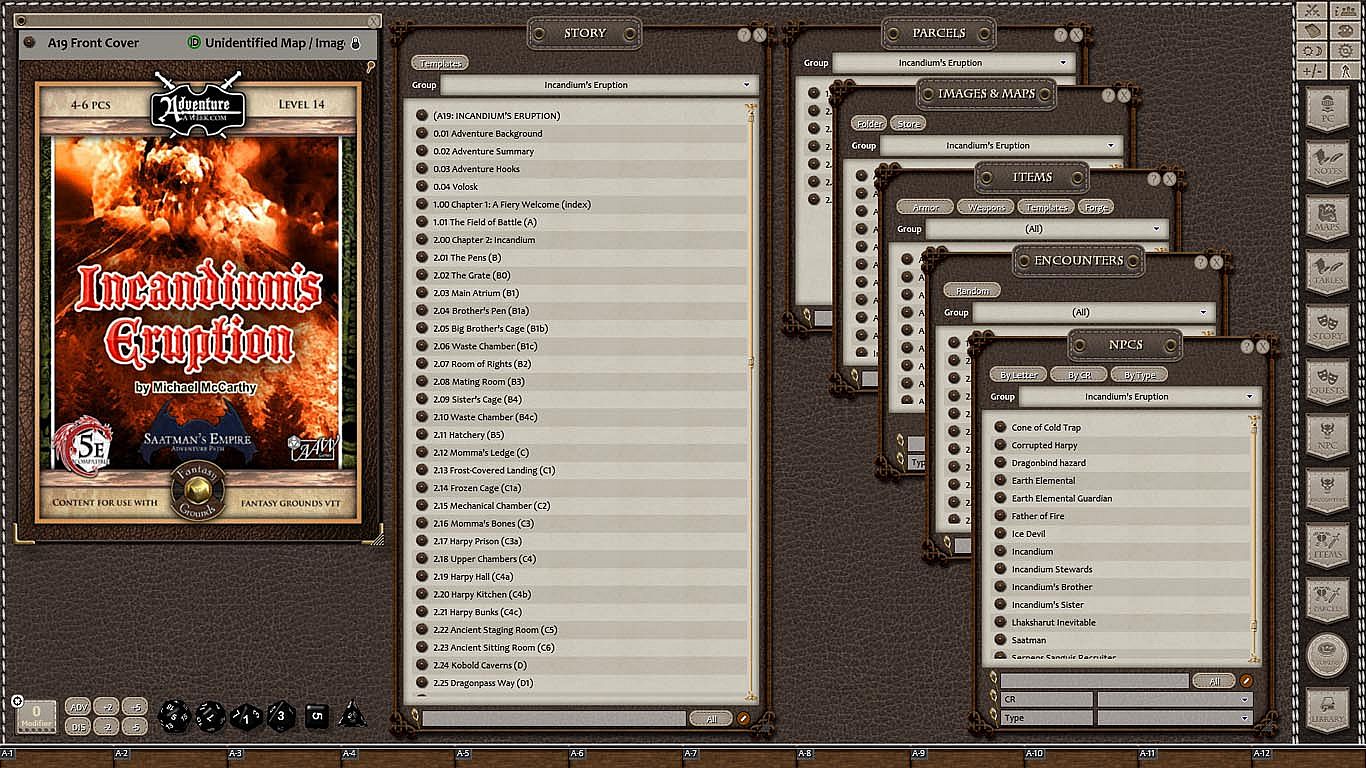Open the NPC sidebar button
Viewport: 1366px width, 768px height.
1328,437
